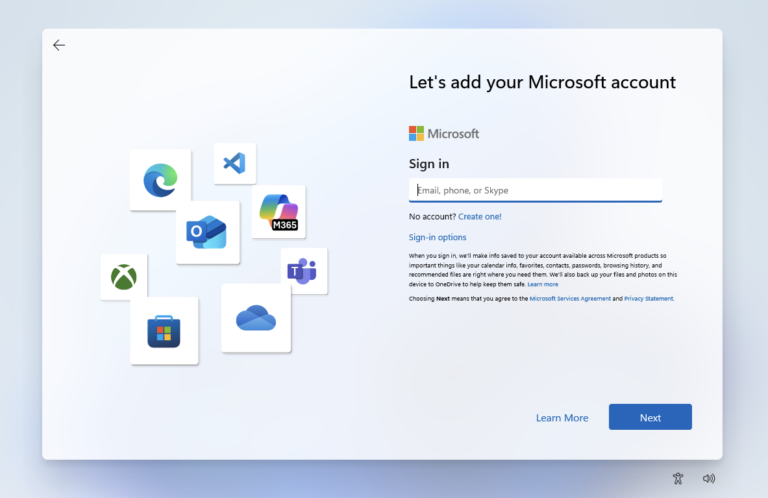Click the Xbox icon tile
This screenshot has width=768, height=498.
point(124,277)
